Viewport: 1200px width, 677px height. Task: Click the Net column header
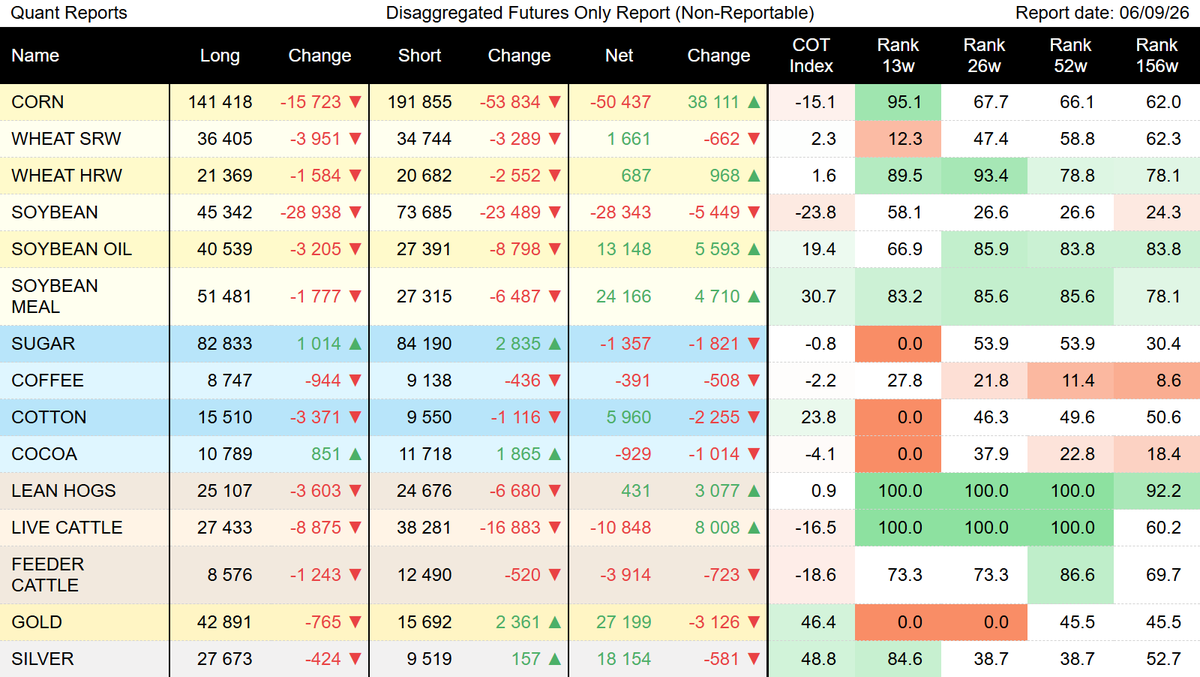(619, 56)
